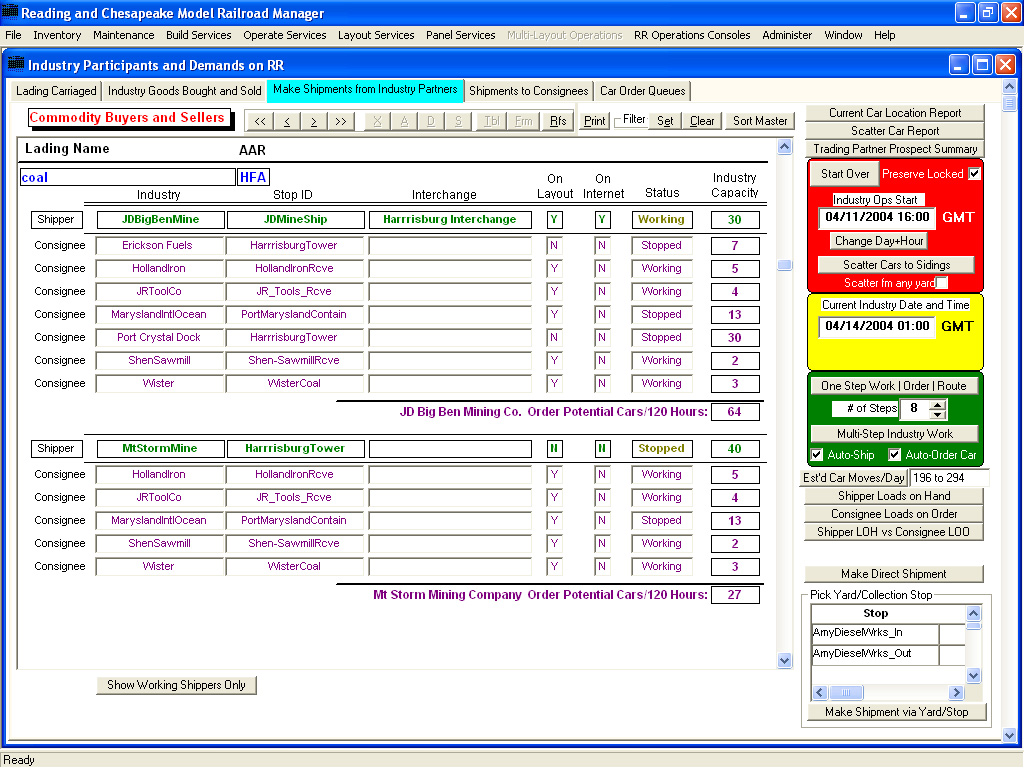Click Scatter Cars to Sidings button
The image size is (1024, 768).
tap(896, 264)
